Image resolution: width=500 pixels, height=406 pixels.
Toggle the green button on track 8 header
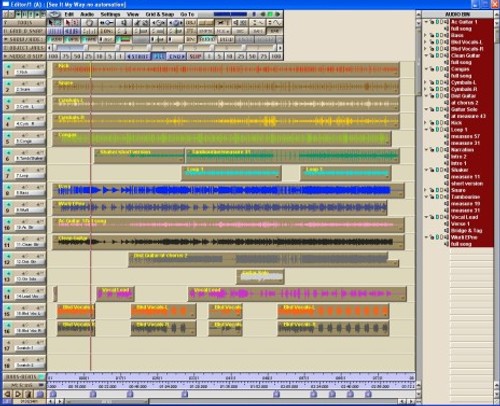(x=8, y=187)
